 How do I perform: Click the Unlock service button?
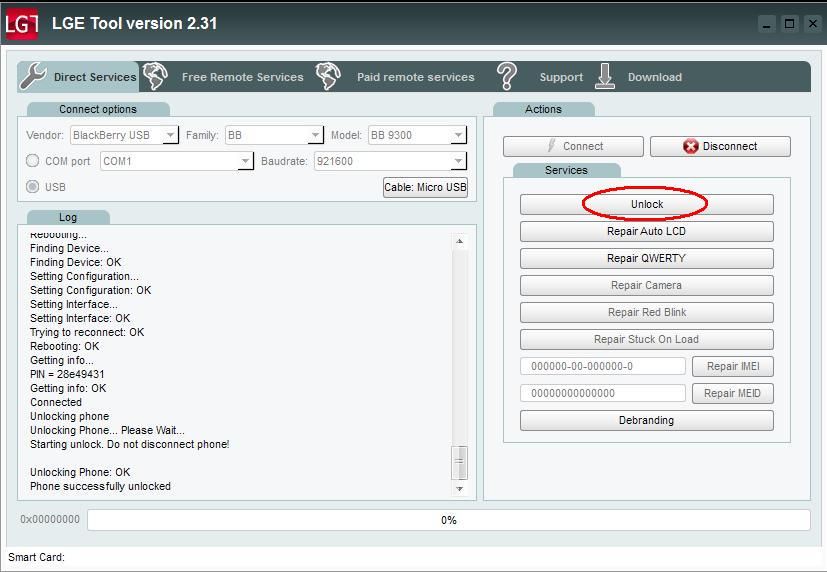(647, 205)
